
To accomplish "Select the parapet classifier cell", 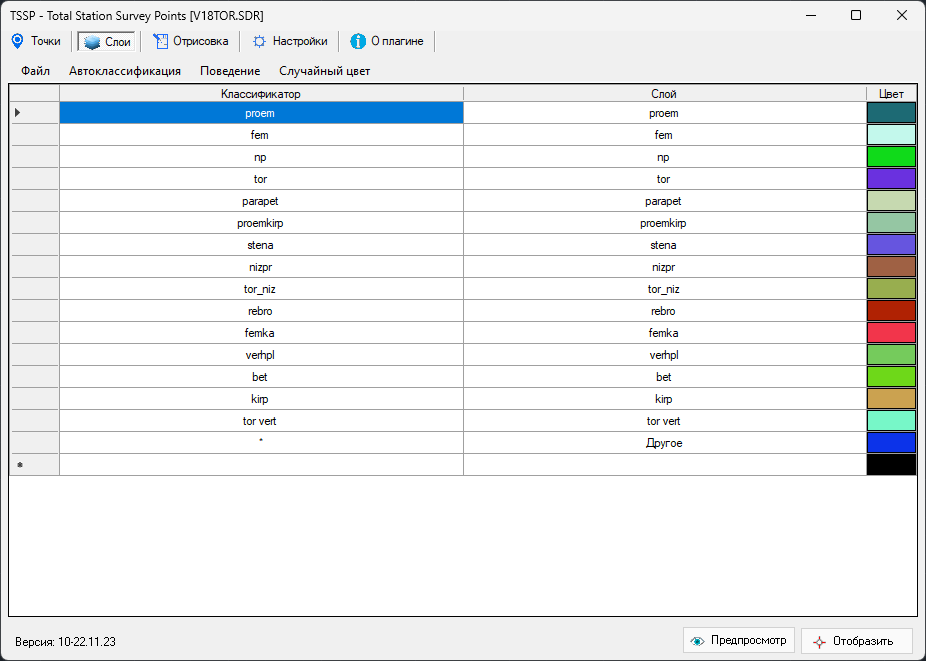I will pos(260,201).
